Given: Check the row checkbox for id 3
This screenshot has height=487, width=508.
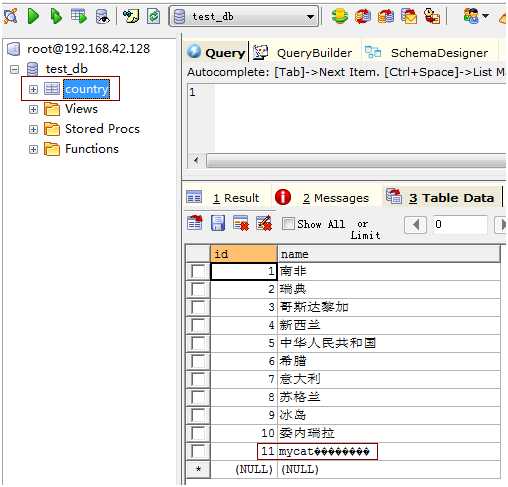Looking at the screenshot, I should tap(198, 307).
